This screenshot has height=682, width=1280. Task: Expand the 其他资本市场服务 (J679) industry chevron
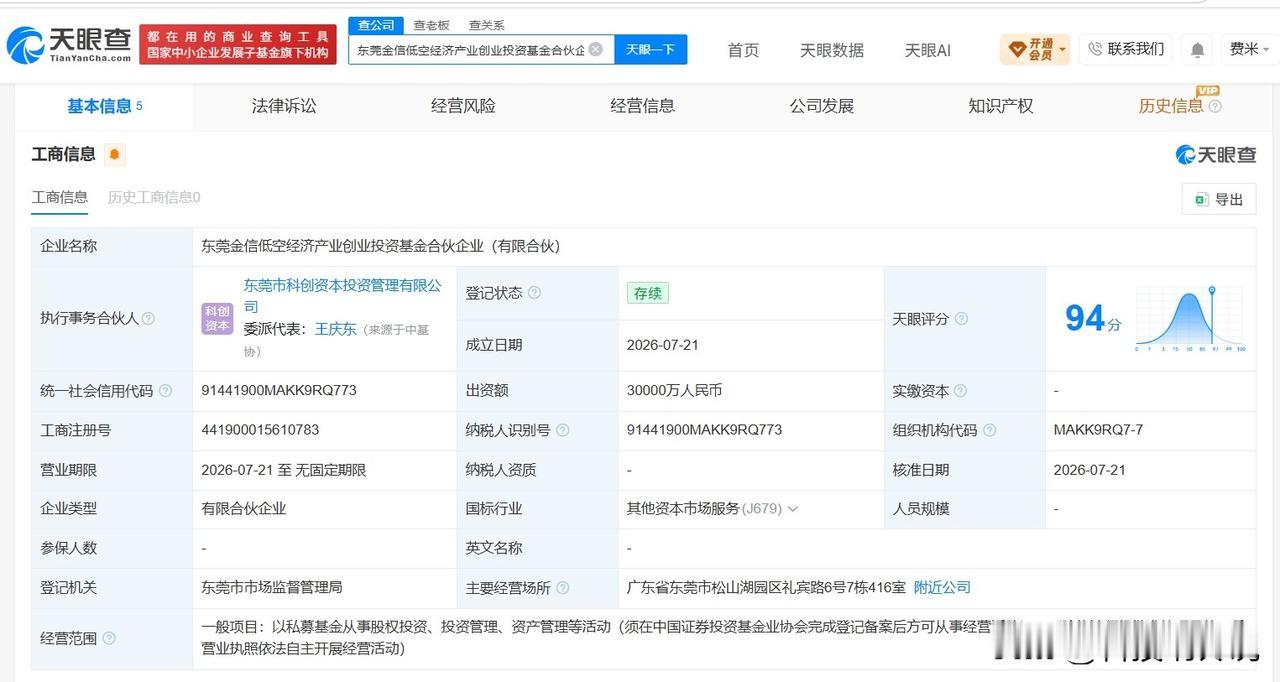click(x=793, y=509)
